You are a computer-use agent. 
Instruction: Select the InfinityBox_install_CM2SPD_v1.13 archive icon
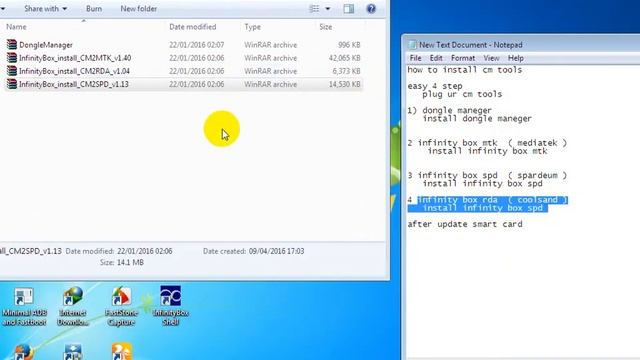12,84
